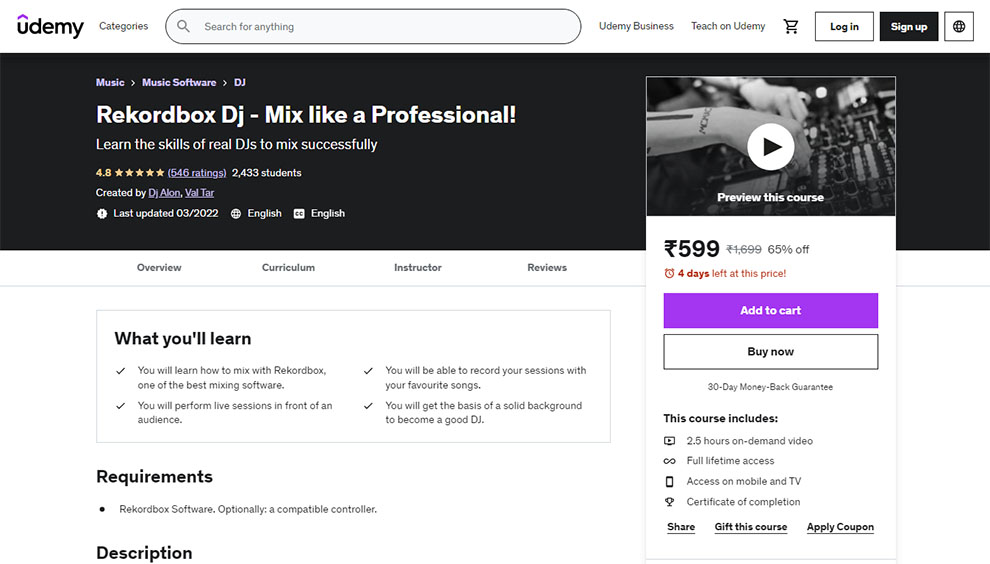The width and height of the screenshot is (990, 564).
Task: Click the mobile device access icon
Action: 669,481
